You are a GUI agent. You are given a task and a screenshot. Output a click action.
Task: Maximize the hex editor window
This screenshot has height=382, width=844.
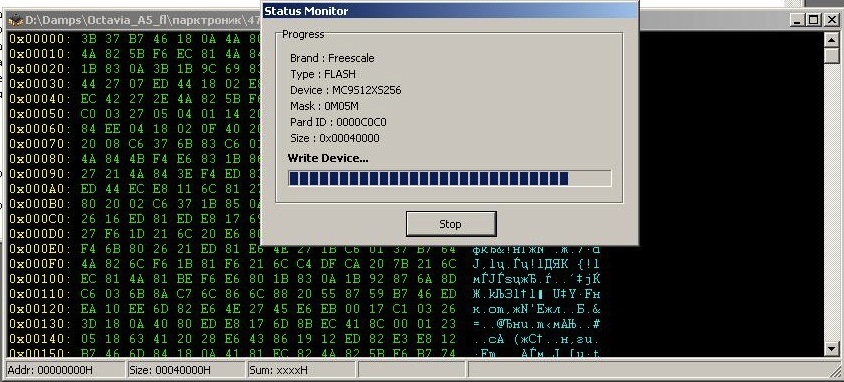(x=813, y=21)
